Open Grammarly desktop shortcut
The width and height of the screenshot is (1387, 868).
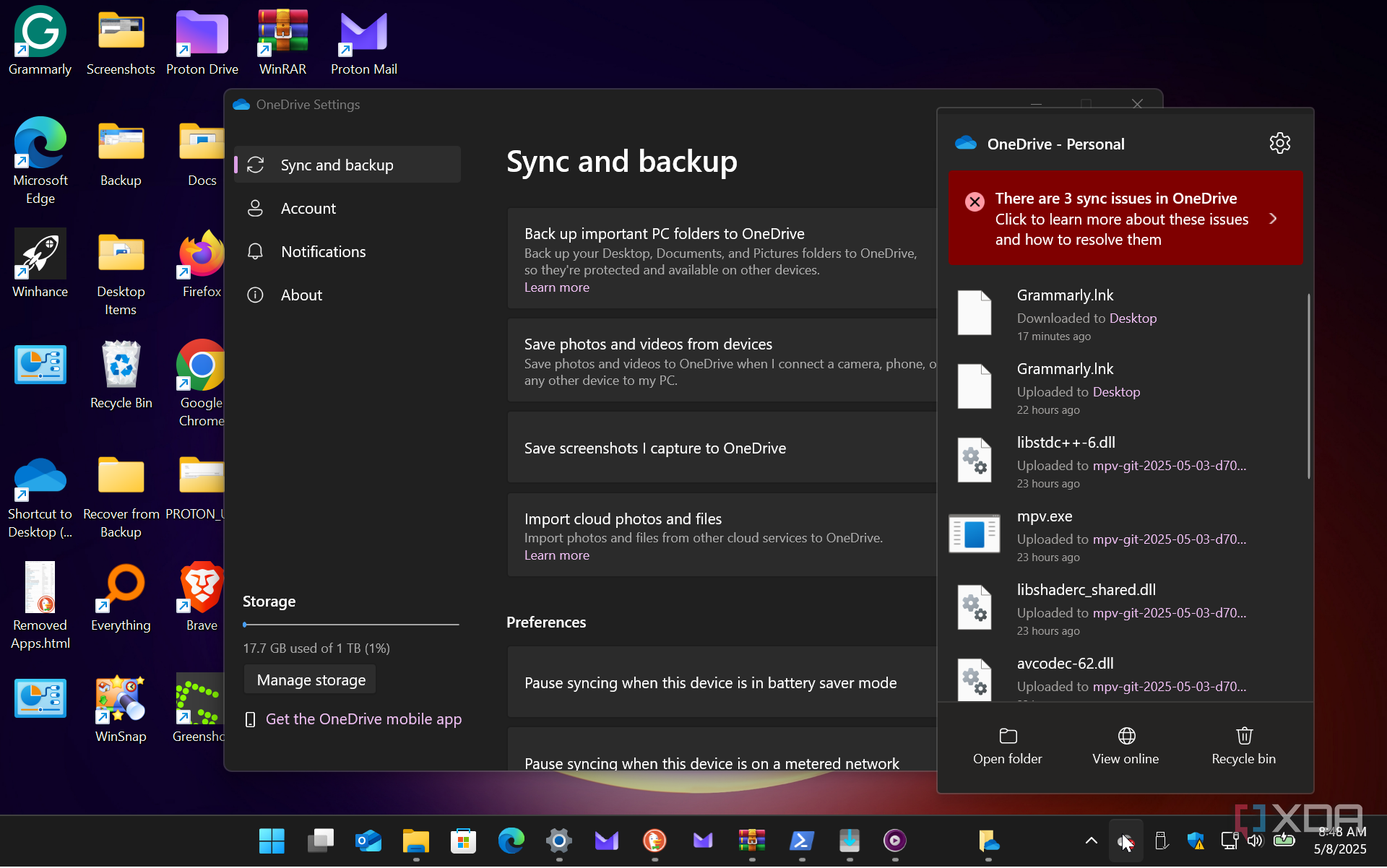(x=40, y=41)
